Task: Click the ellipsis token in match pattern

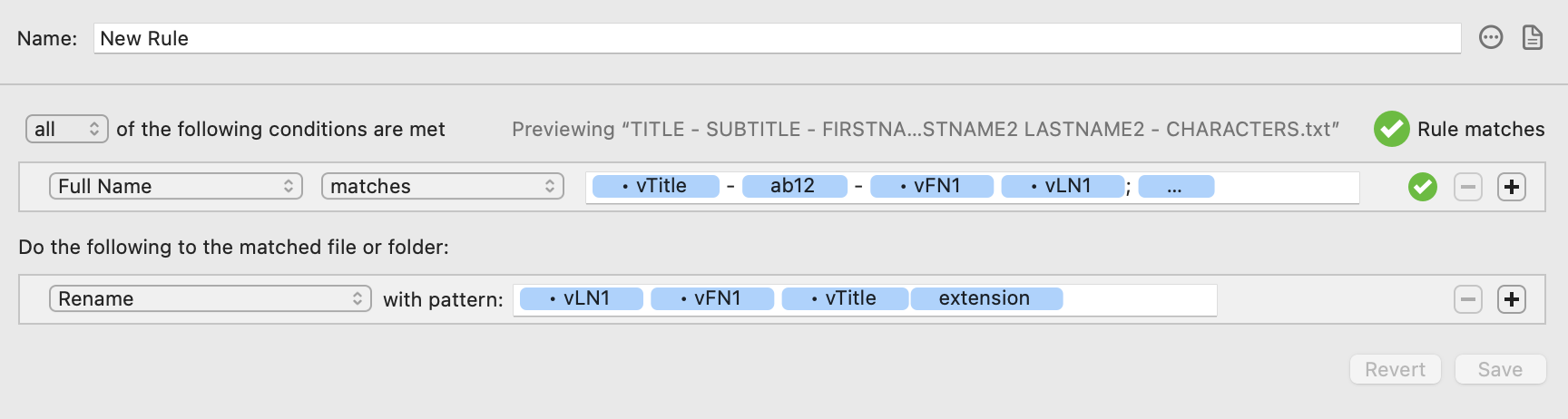Action: click(x=1175, y=186)
